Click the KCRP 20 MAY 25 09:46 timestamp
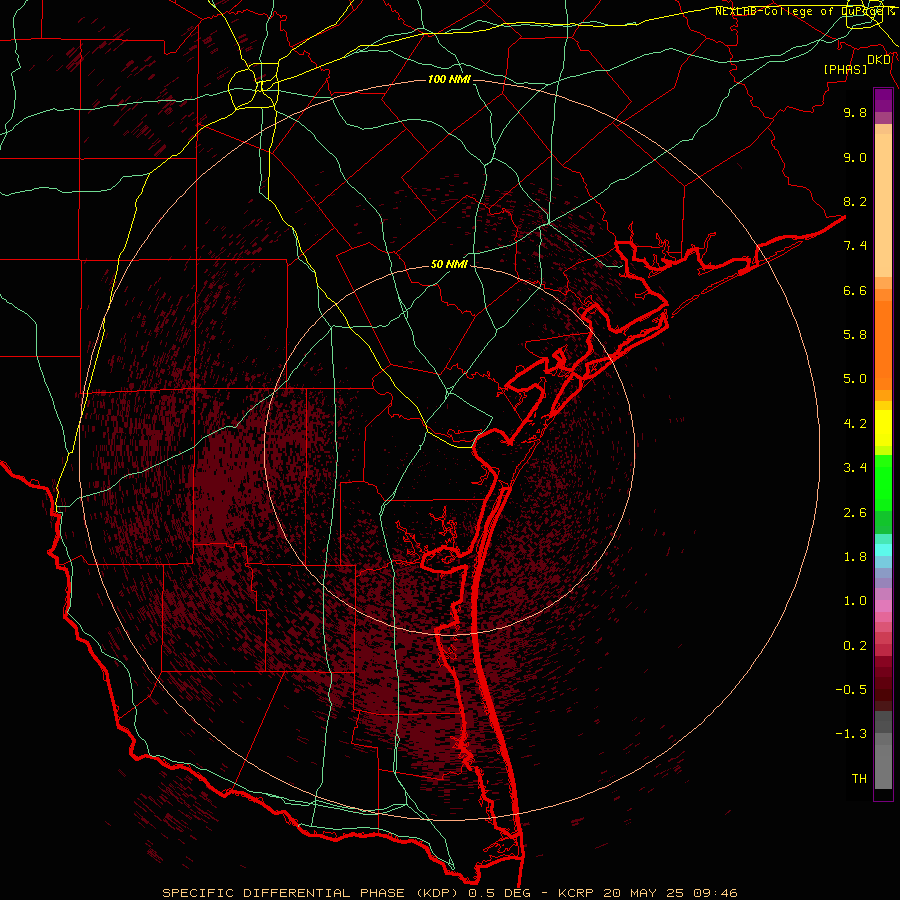 click(647, 893)
